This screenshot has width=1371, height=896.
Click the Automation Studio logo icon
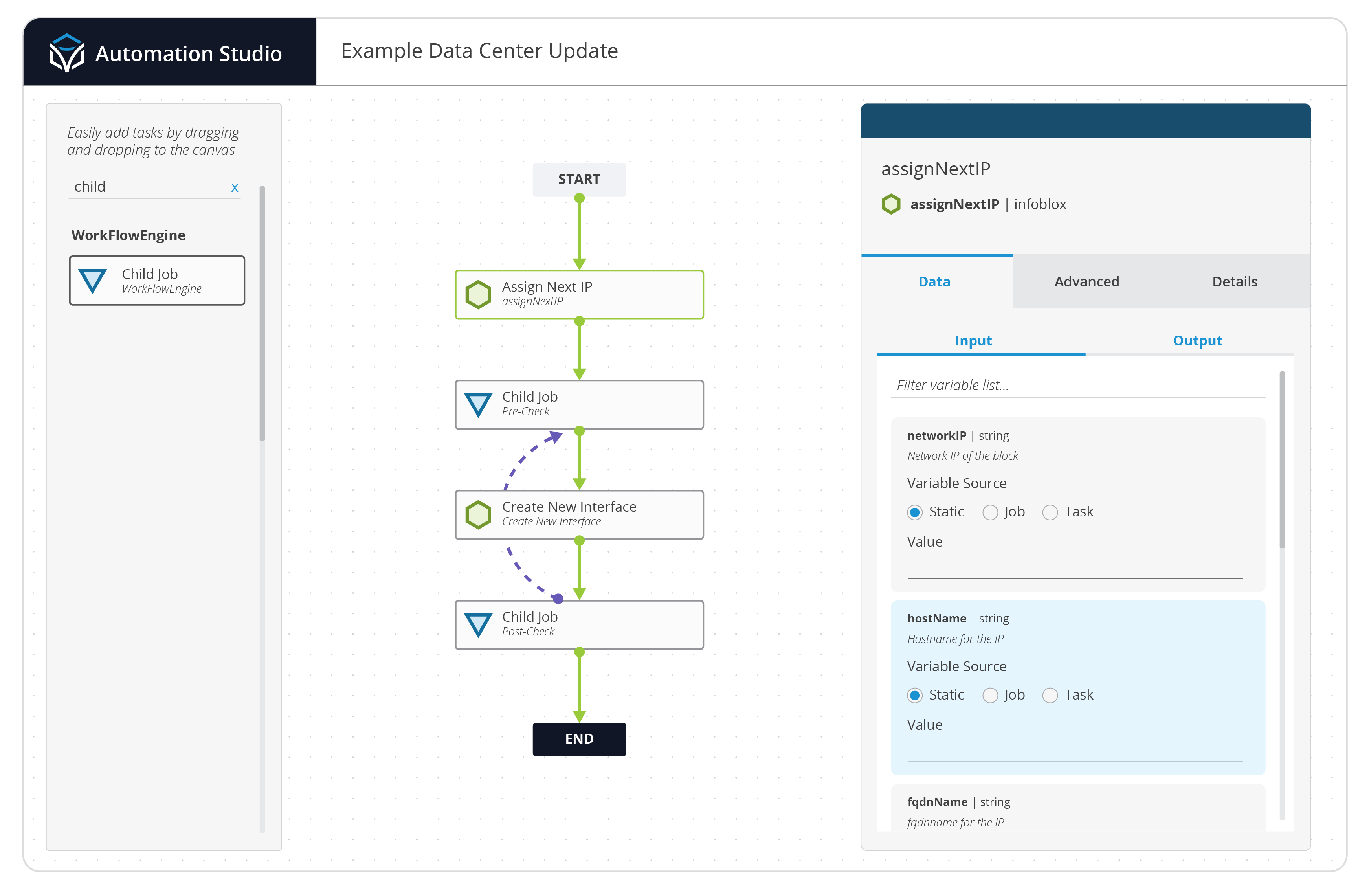point(66,53)
